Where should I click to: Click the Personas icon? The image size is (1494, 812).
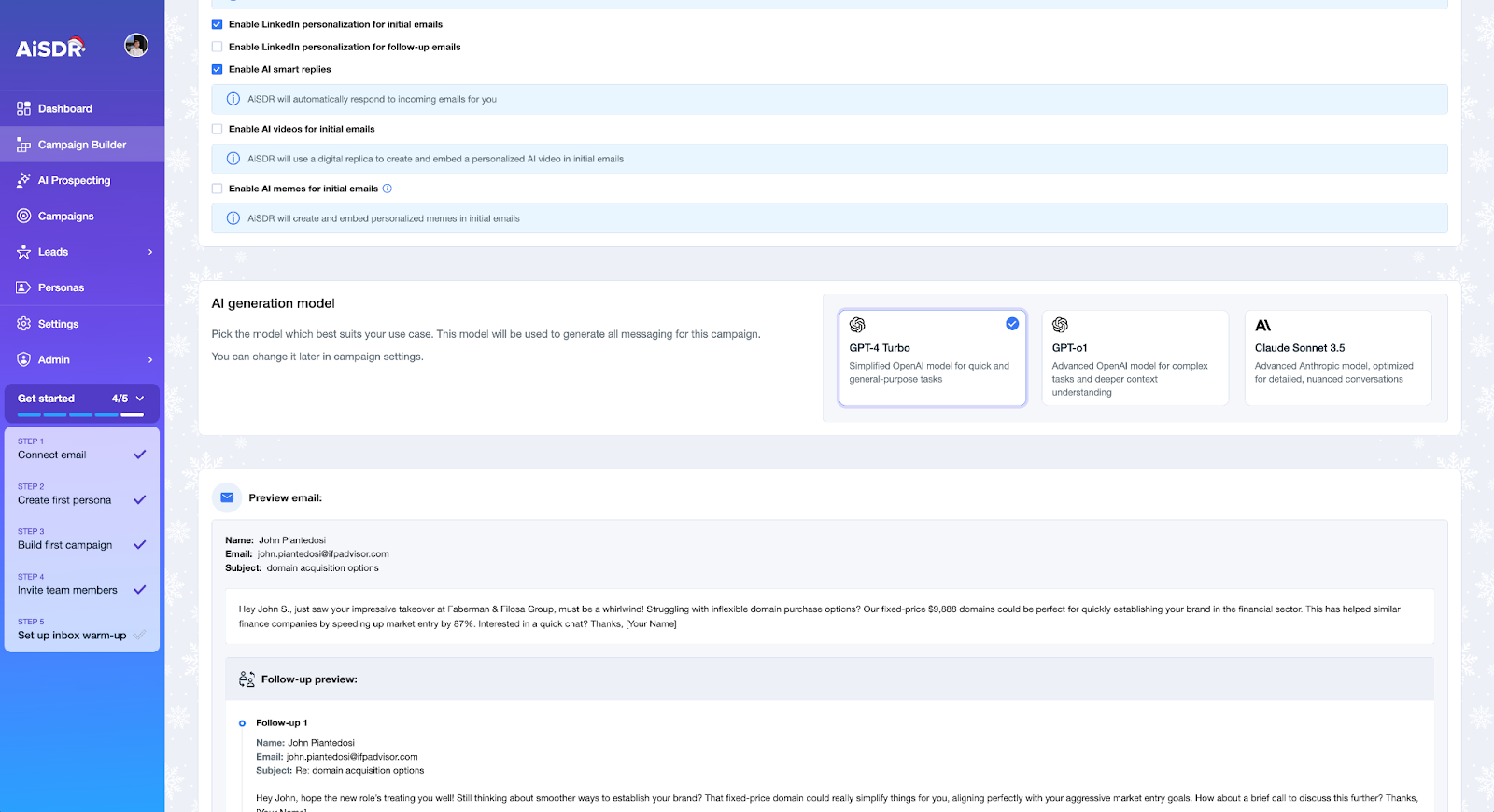click(x=23, y=287)
